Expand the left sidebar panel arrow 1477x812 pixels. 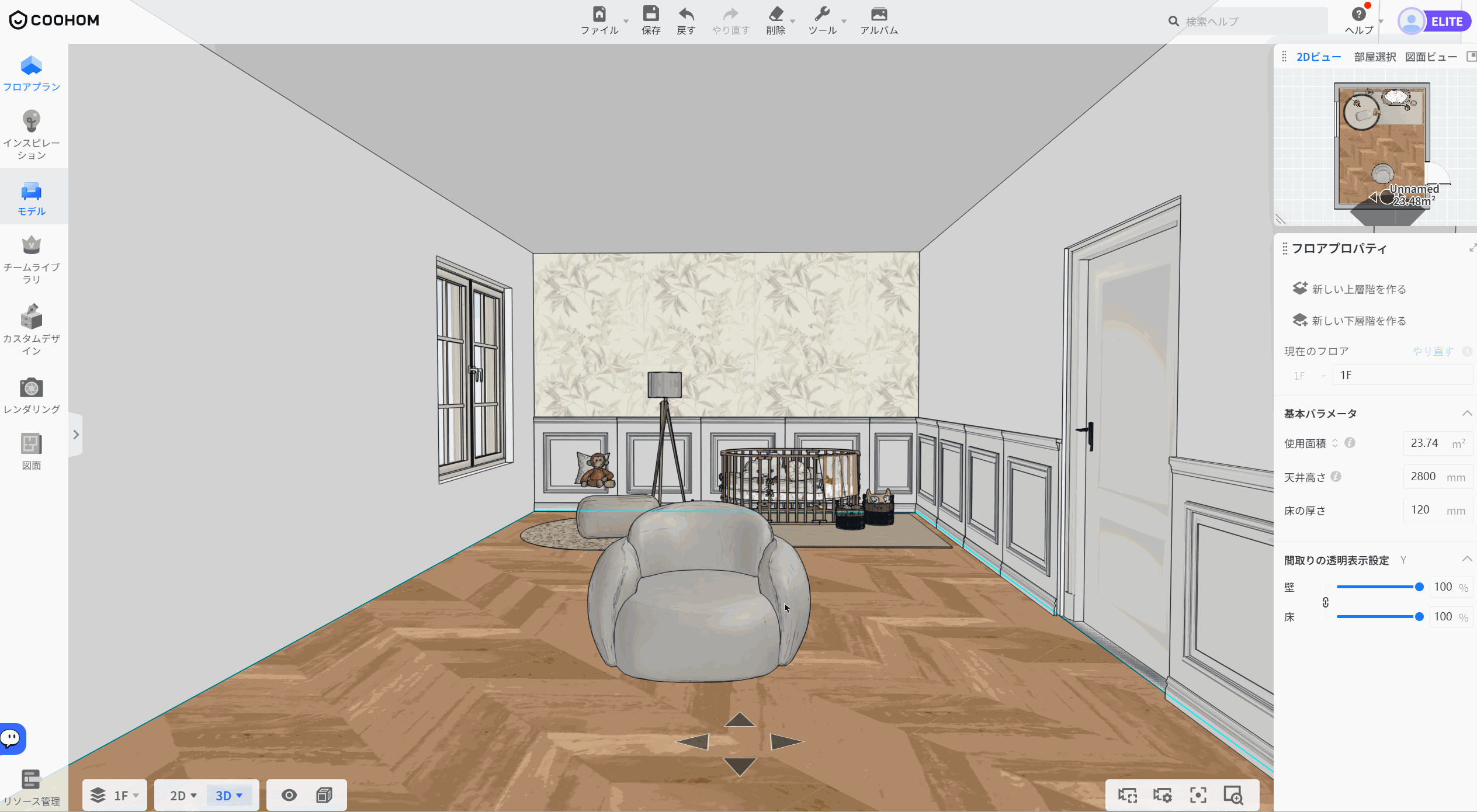(76, 435)
